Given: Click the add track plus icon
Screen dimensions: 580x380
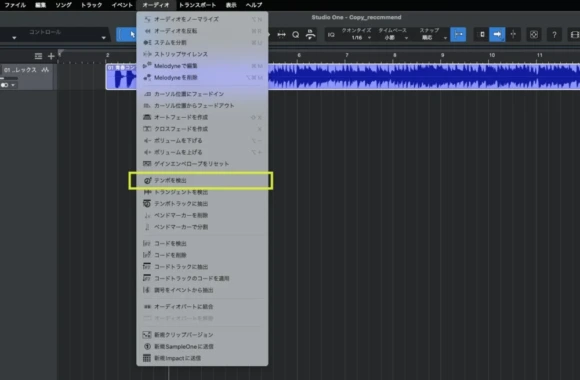Looking at the screenshot, I should (x=51, y=56).
